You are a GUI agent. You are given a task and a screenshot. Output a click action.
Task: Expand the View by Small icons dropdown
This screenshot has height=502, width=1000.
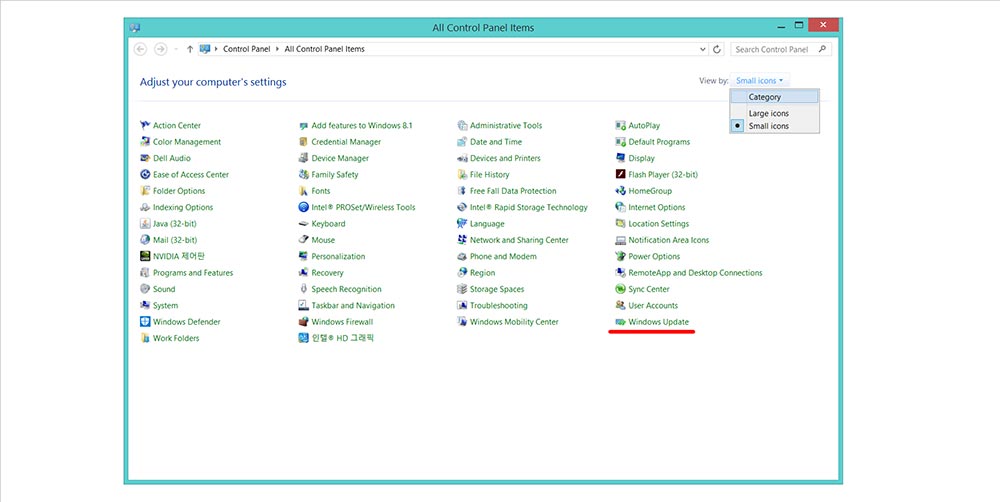coord(760,81)
